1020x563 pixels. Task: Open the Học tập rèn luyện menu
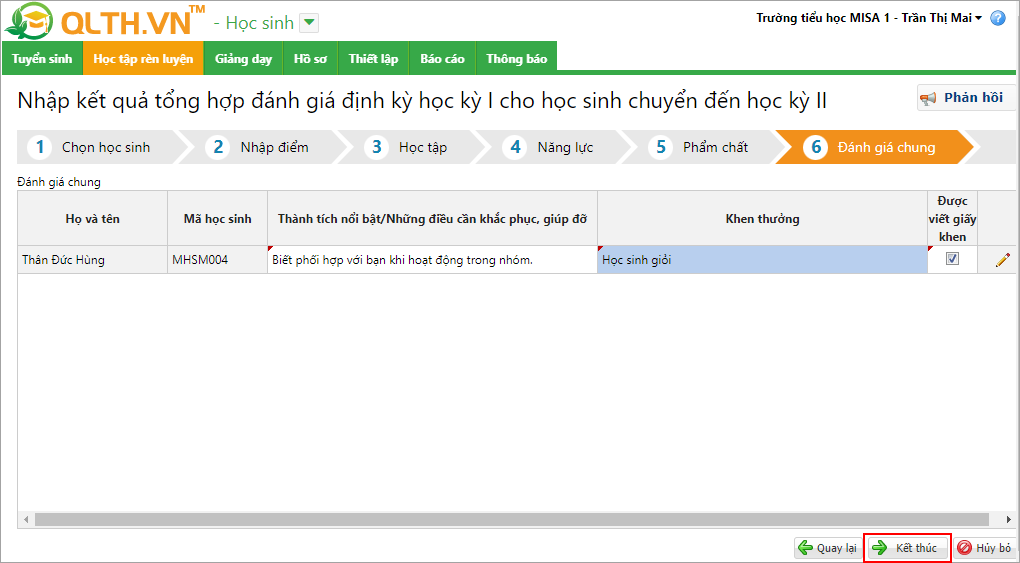(143, 59)
